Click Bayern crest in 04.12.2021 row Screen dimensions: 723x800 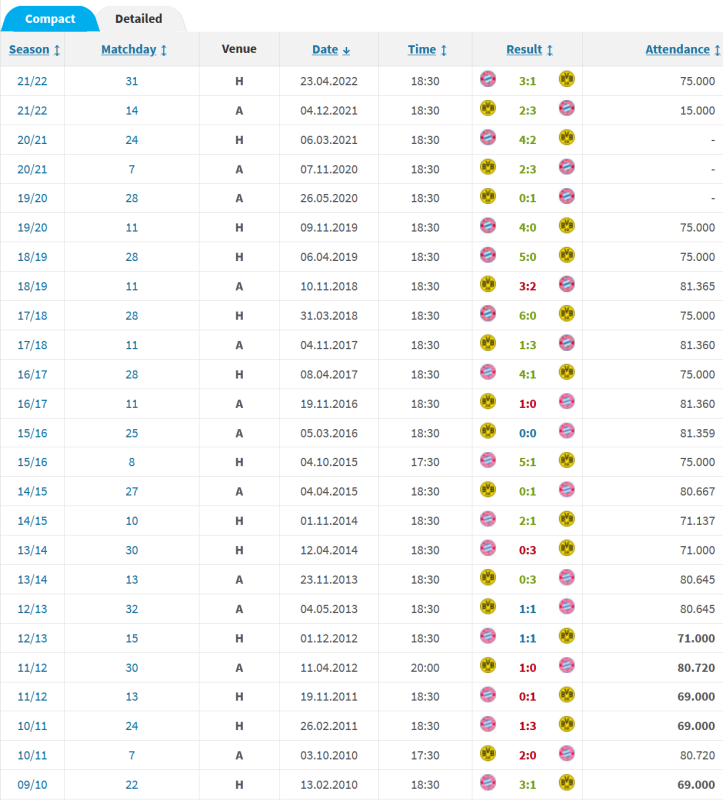point(567,108)
